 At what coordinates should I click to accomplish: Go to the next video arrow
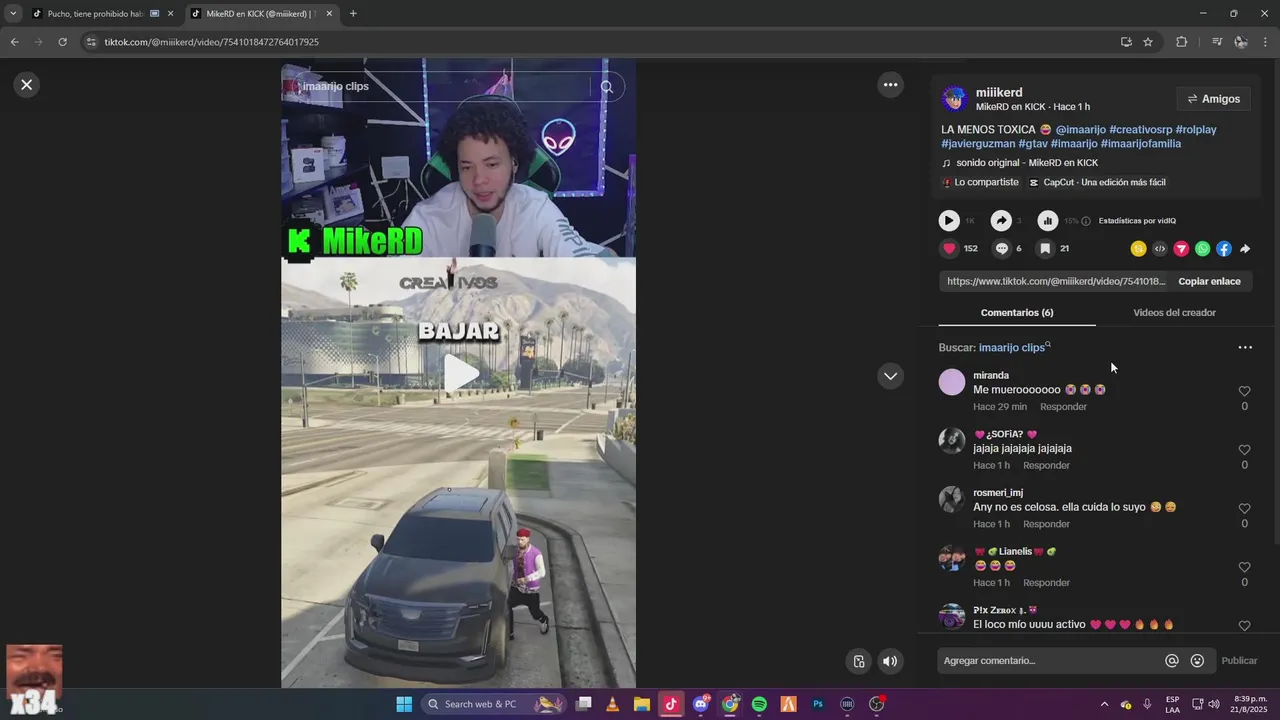coord(890,376)
